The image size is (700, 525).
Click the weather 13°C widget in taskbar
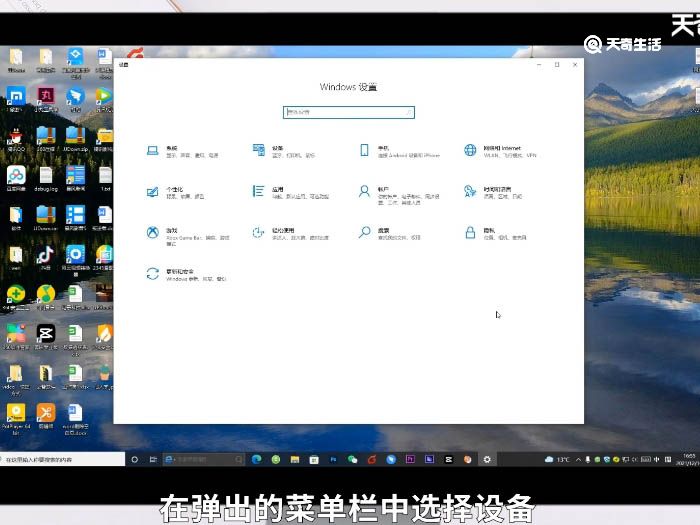(x=558, y=459)
